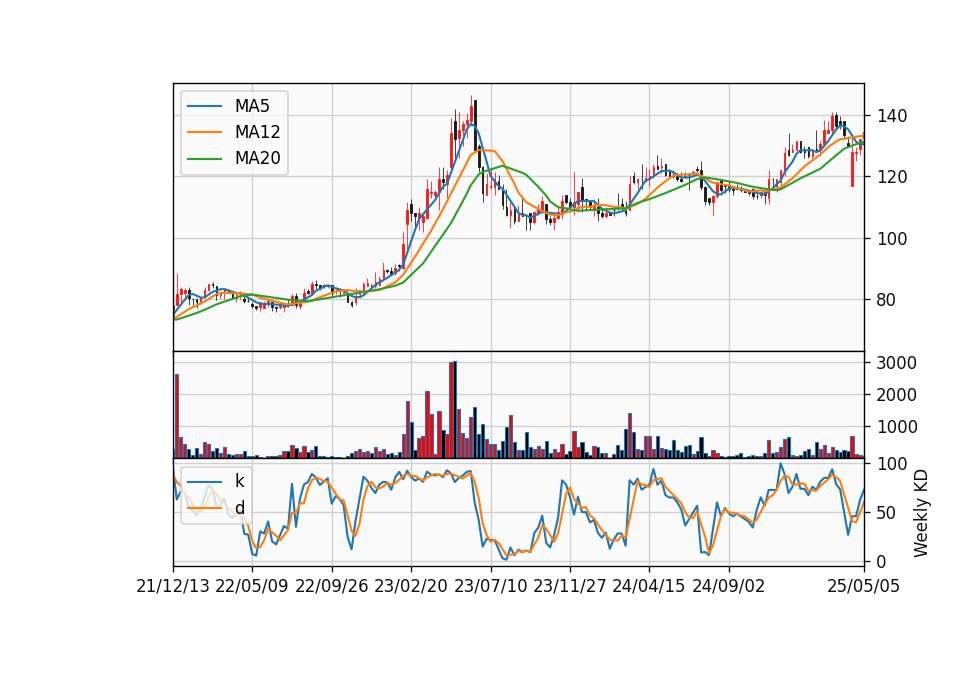Click the 23/02/20 date label

click(x=411, y=586)
